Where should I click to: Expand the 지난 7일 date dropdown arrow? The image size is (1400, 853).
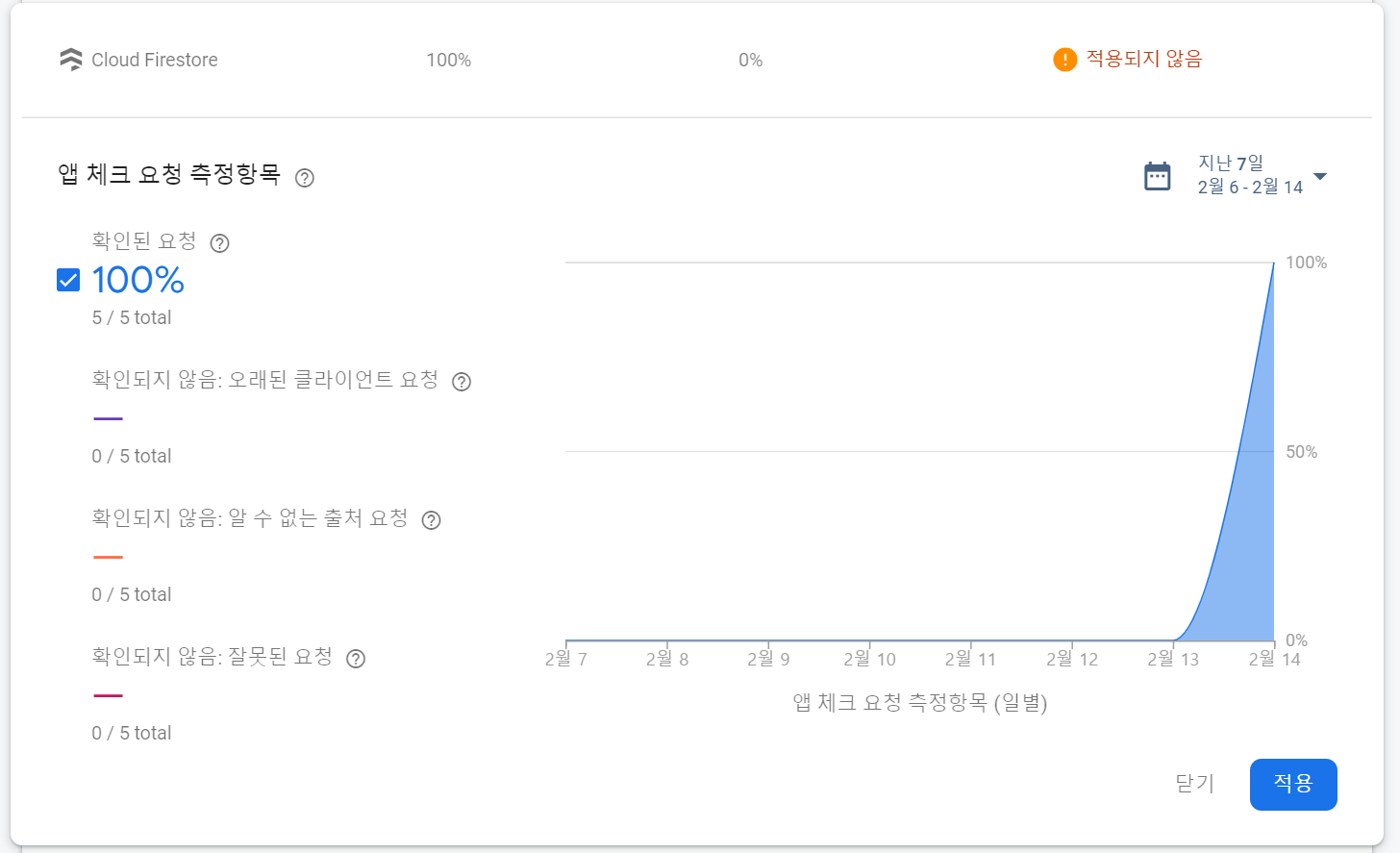[x=1320, y=176]
